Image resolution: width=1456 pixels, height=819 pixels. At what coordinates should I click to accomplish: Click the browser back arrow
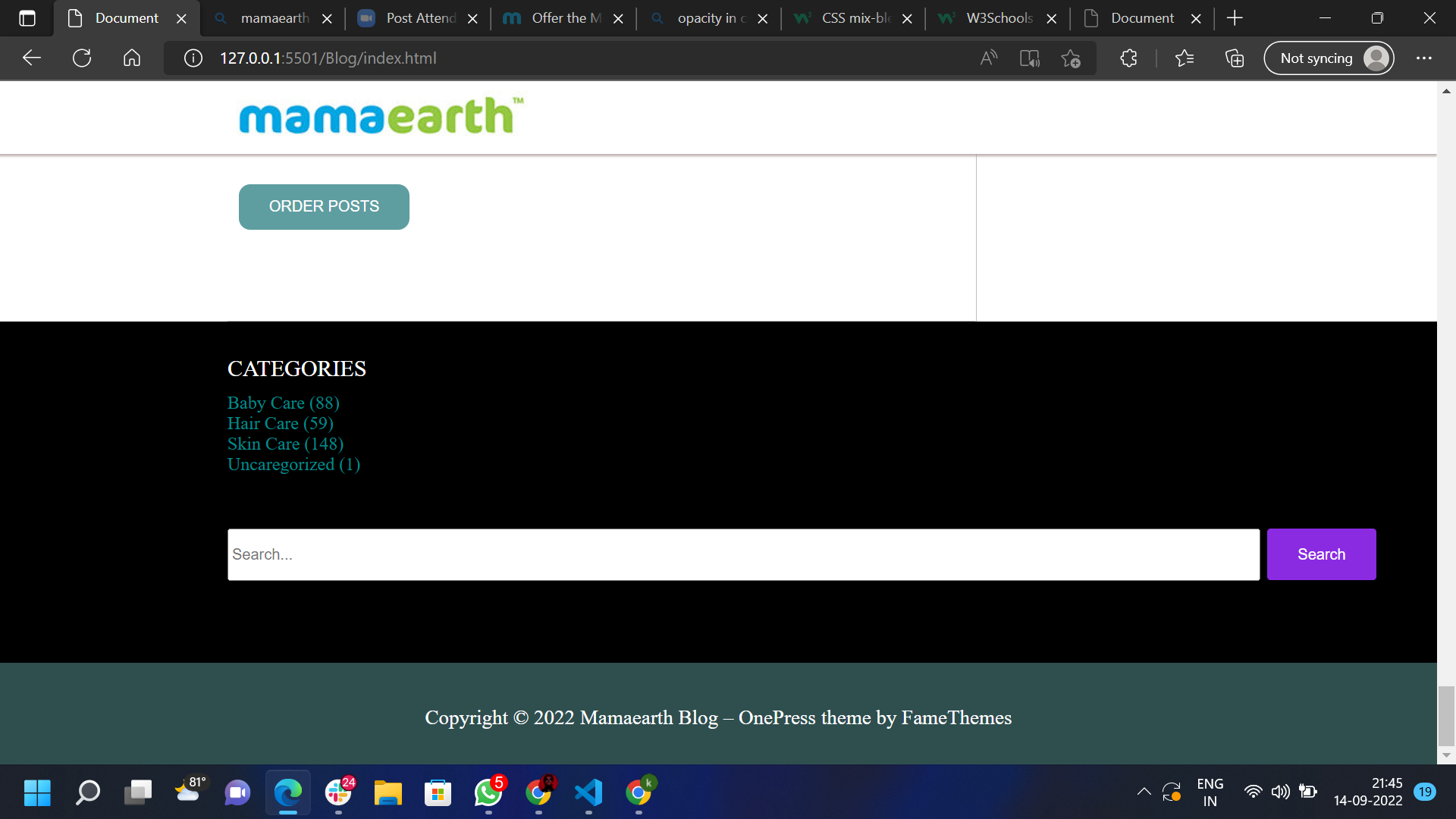(31, 58)
